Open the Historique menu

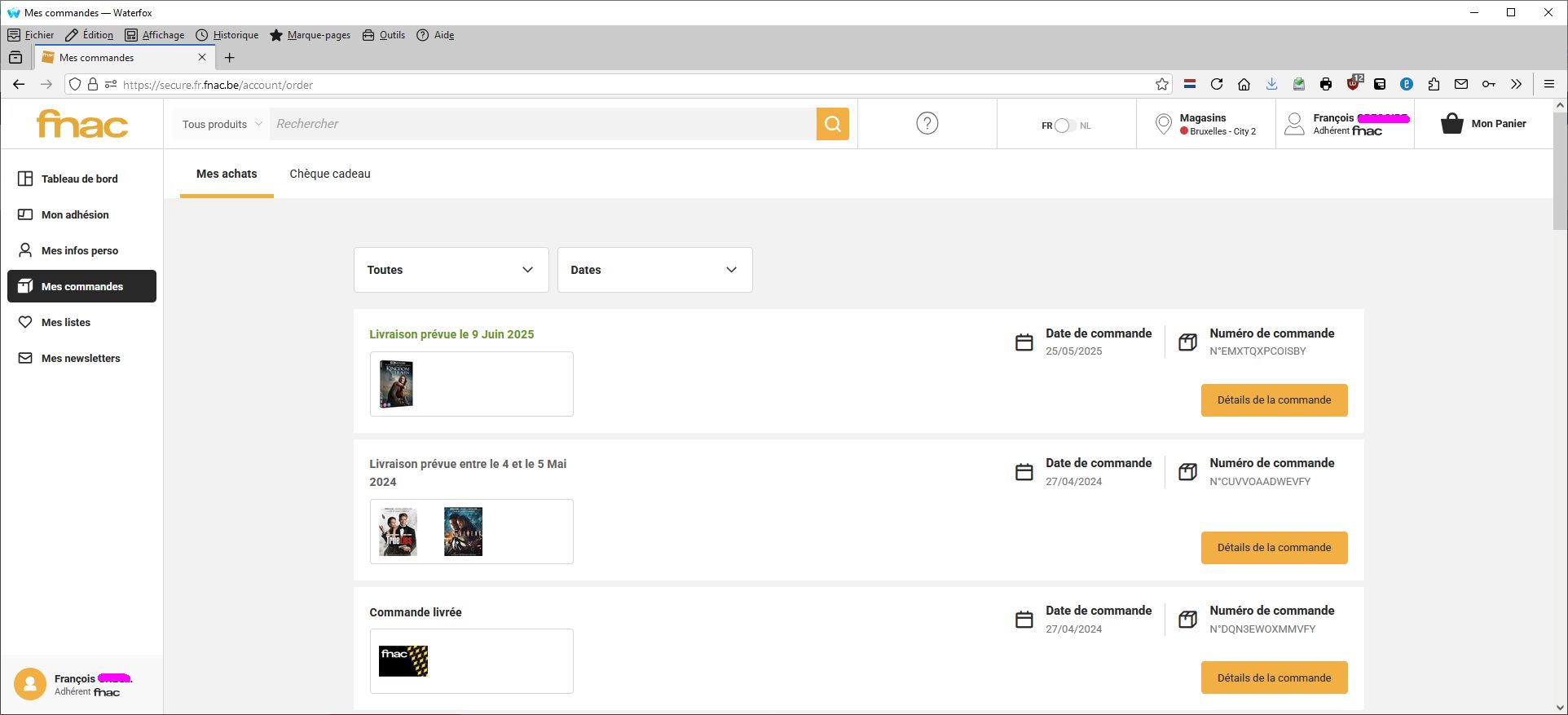click(x=227, y=35)
